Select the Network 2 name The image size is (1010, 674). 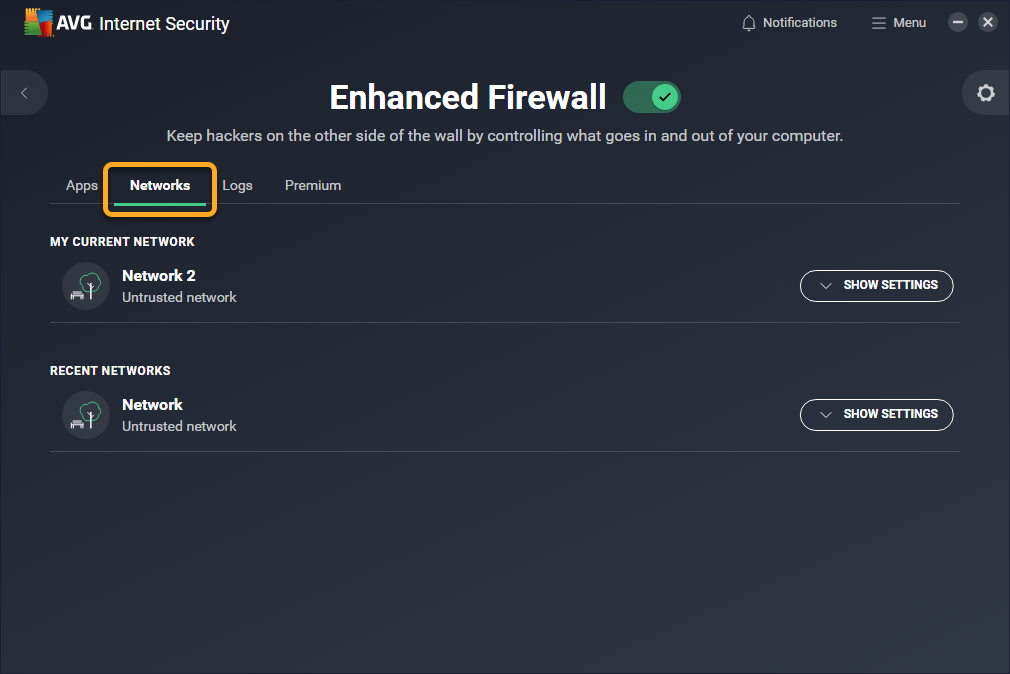(159, 276)
